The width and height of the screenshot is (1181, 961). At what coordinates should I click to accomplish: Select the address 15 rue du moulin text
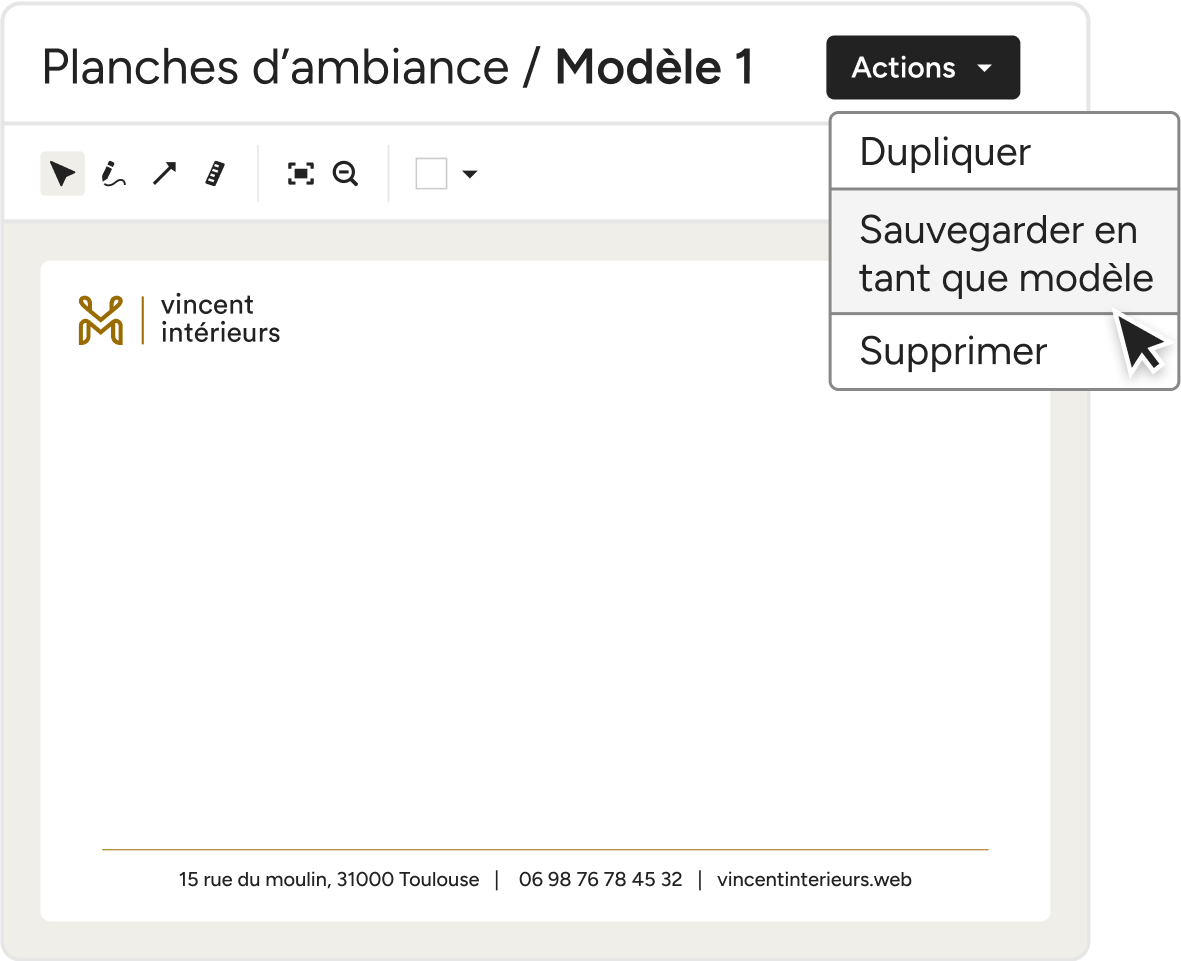329,880
